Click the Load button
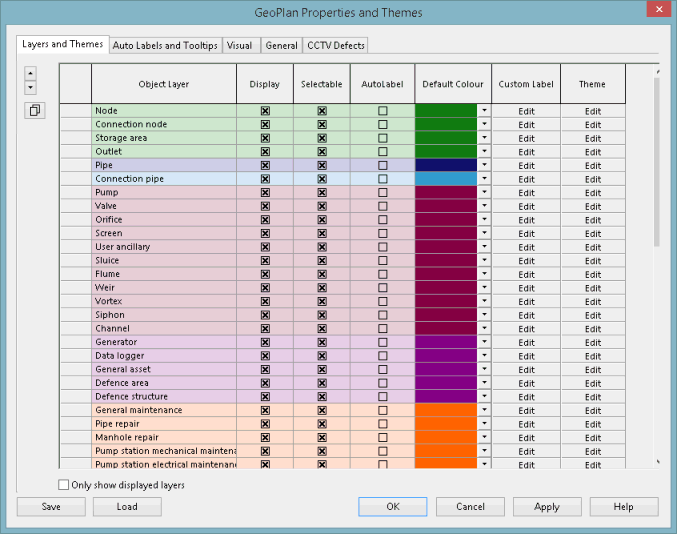Image resolution: width=677 pixels, height=534 pixels. point(127,506)
